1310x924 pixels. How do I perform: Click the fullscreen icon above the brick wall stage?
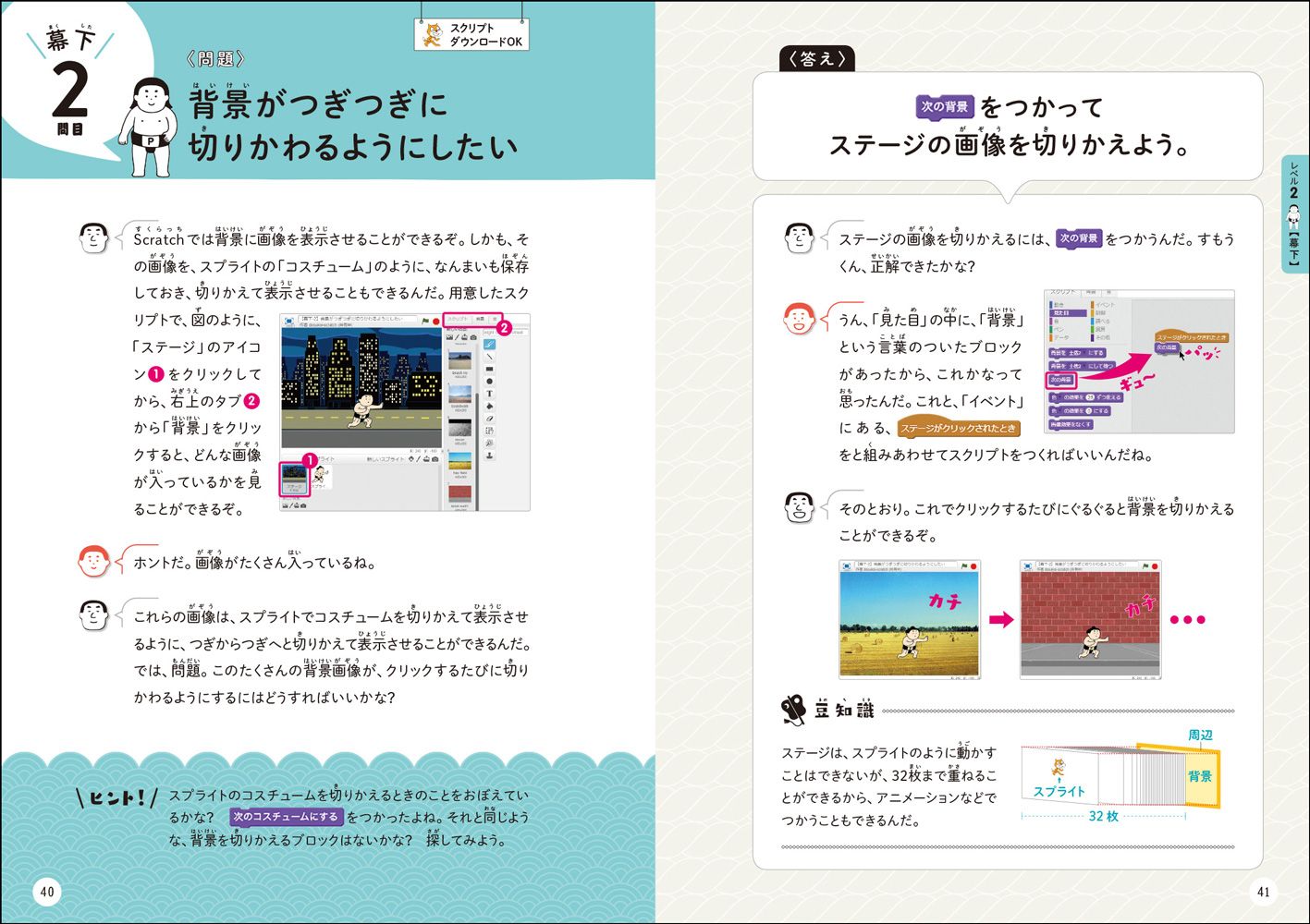tap(1027, 565)
